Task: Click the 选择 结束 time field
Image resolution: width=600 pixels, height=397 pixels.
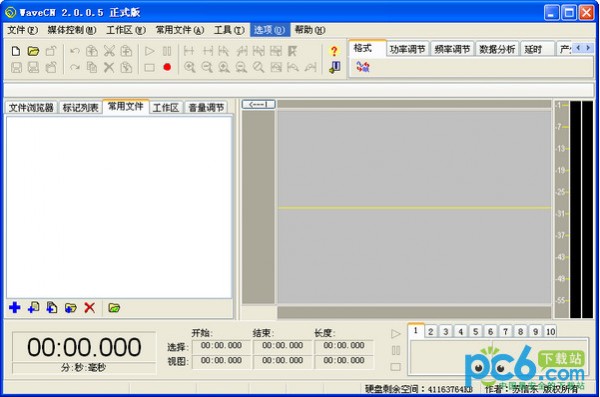Action: tap(282, 346)
